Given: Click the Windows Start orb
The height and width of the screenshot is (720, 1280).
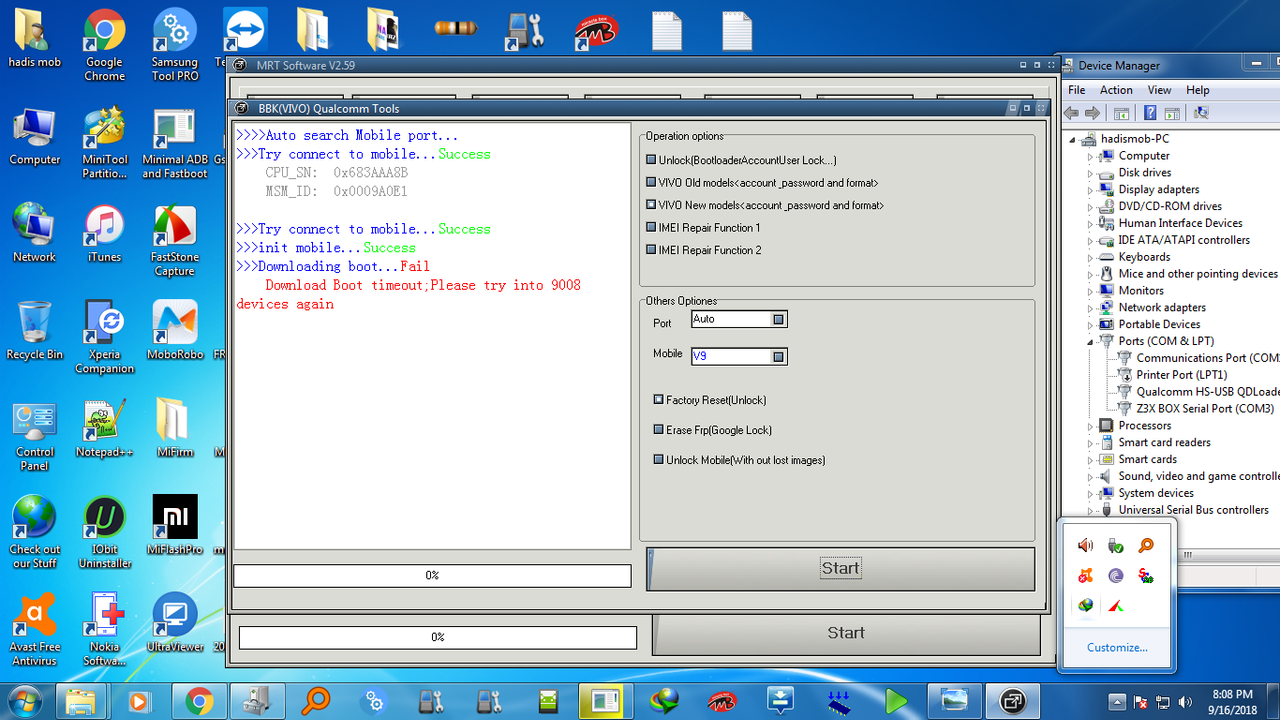Looking at the screenshot, I should pos(24,700).
